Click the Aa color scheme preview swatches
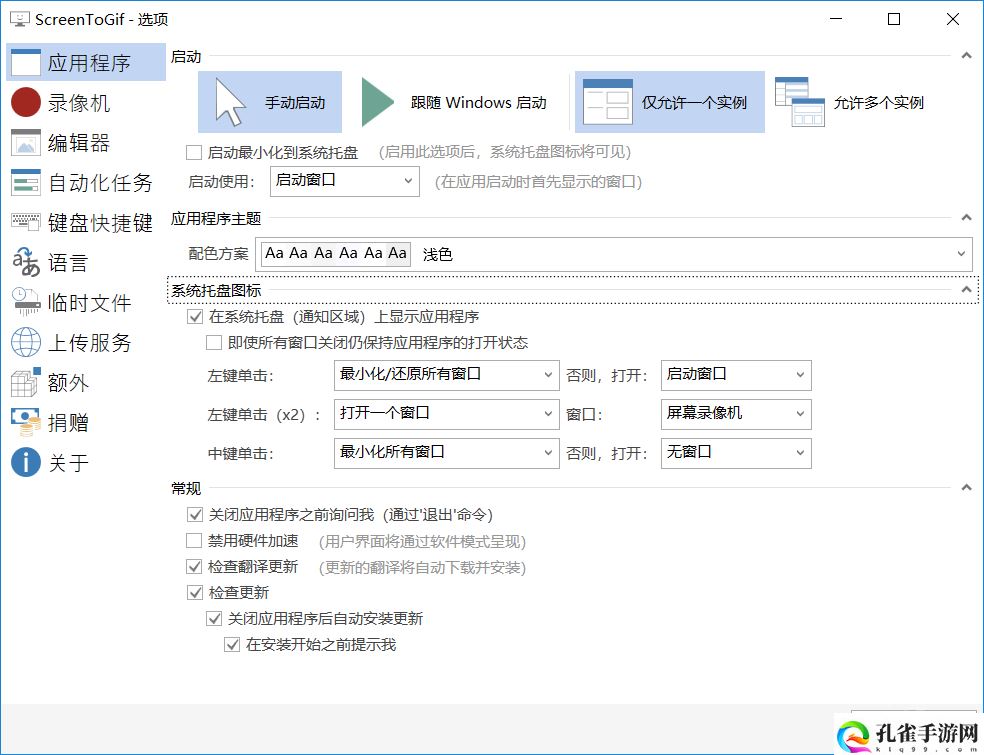This screenshot has height=755, width=984. point(335,253)
